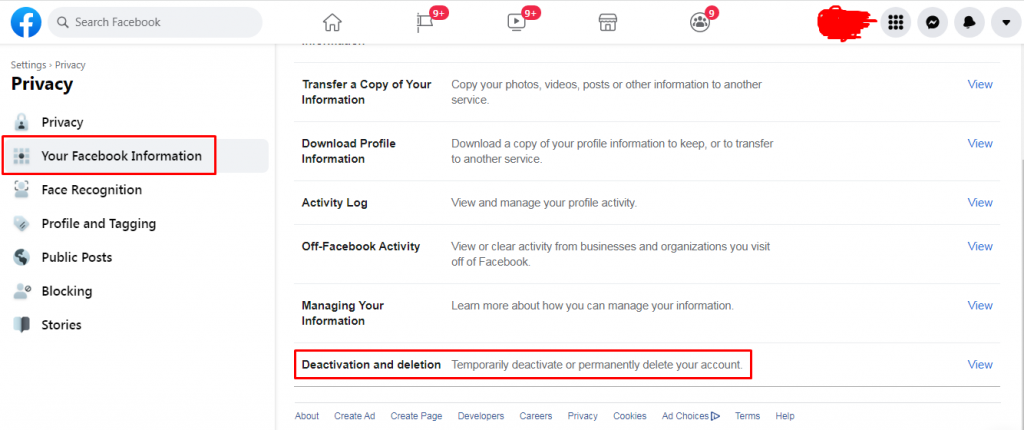
Task: Open the Create Page footer link
Action: 417,416
